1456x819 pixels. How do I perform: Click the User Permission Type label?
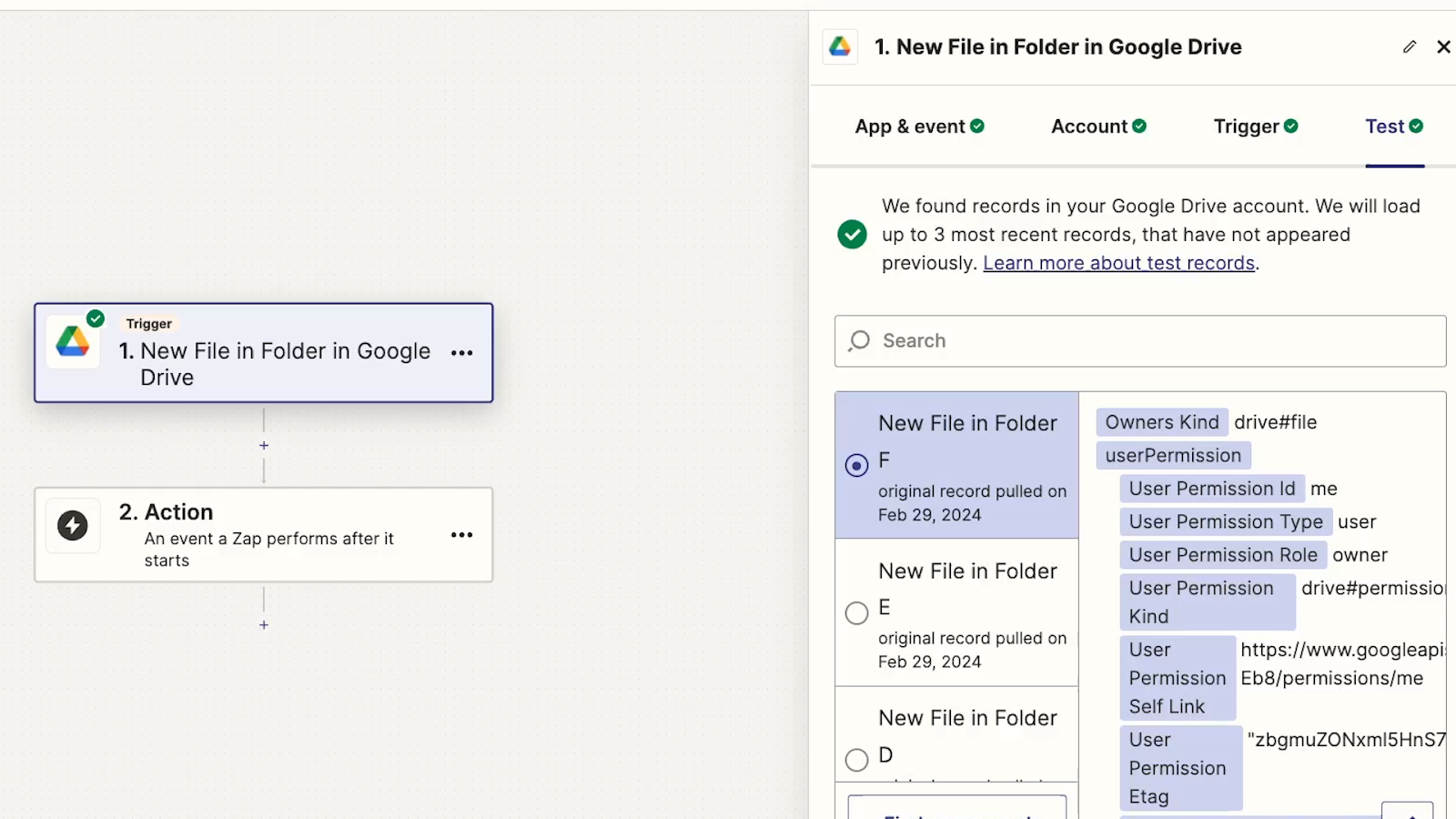click(x=1226, y=521)
